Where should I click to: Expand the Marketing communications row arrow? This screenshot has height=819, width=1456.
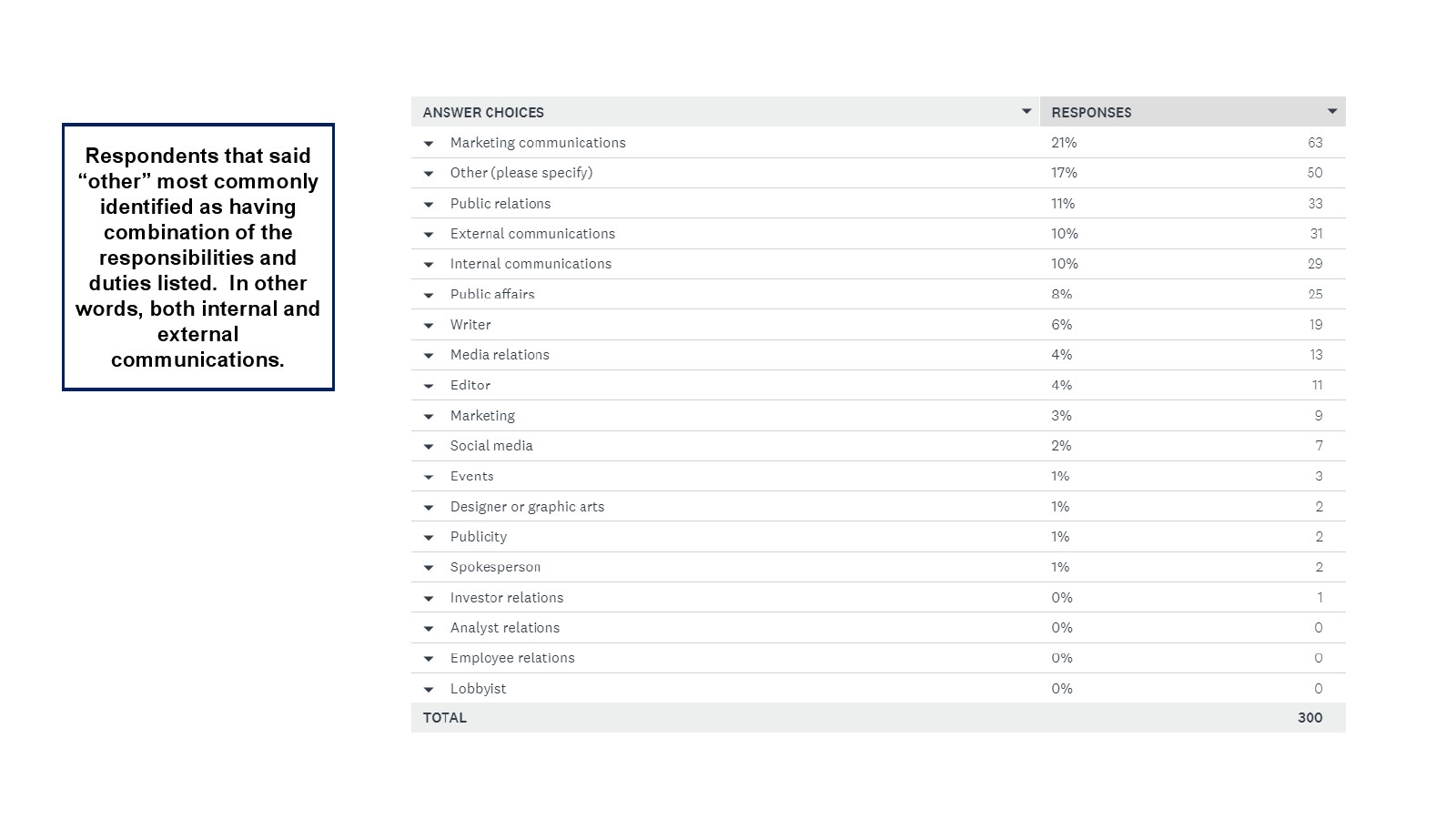click(x=429, y=144)
